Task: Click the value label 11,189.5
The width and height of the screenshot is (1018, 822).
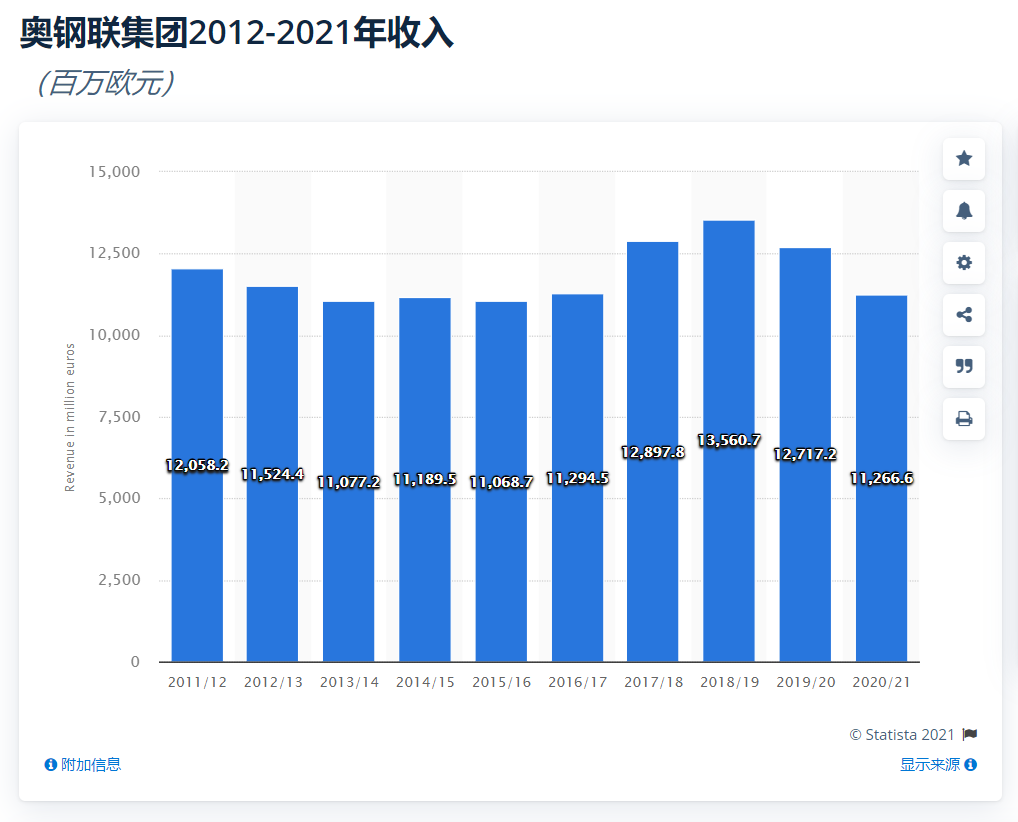Action: pos(425,480)
